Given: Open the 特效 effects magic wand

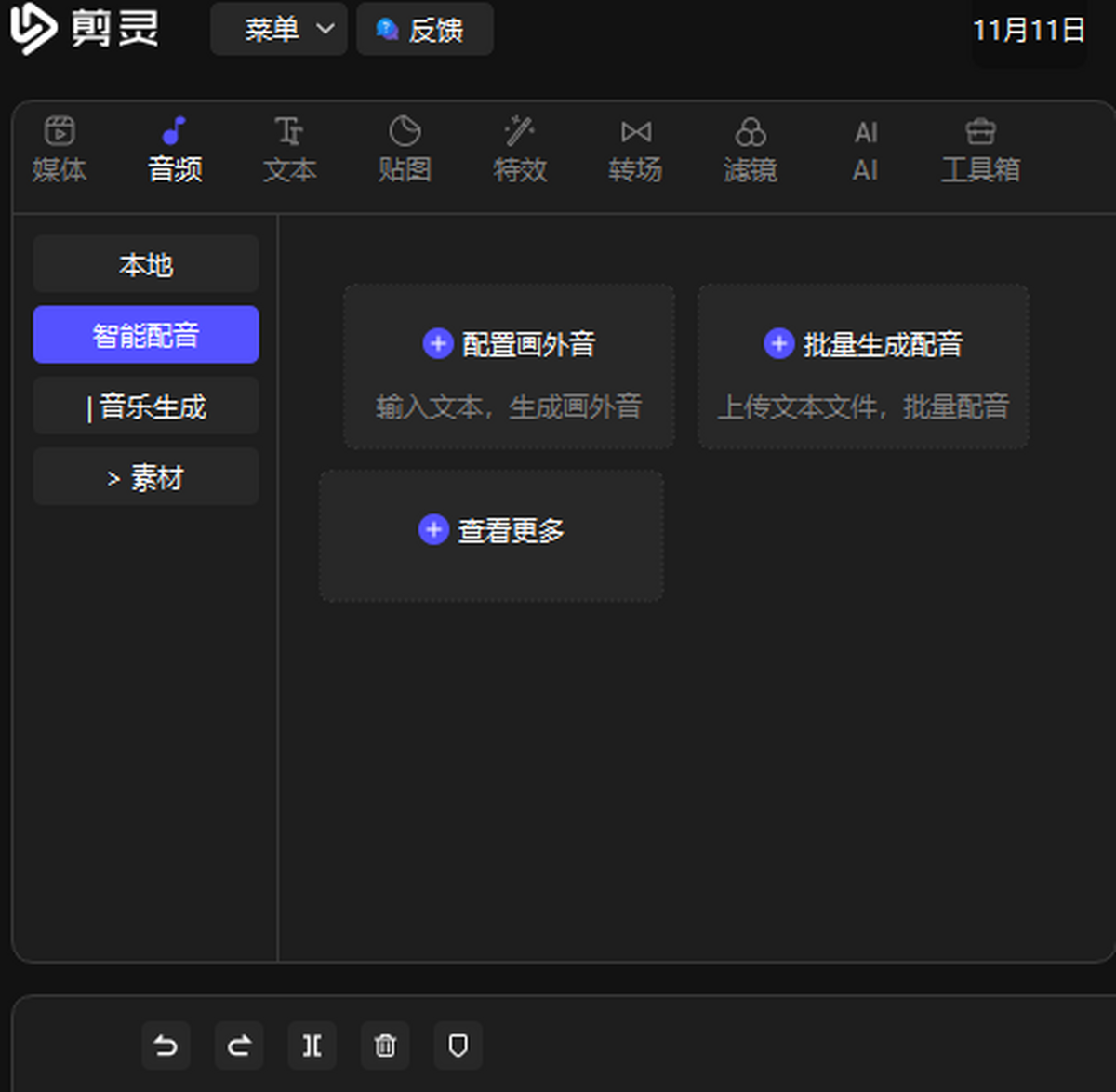Looking at the screenshot, I should click(520, 150).
